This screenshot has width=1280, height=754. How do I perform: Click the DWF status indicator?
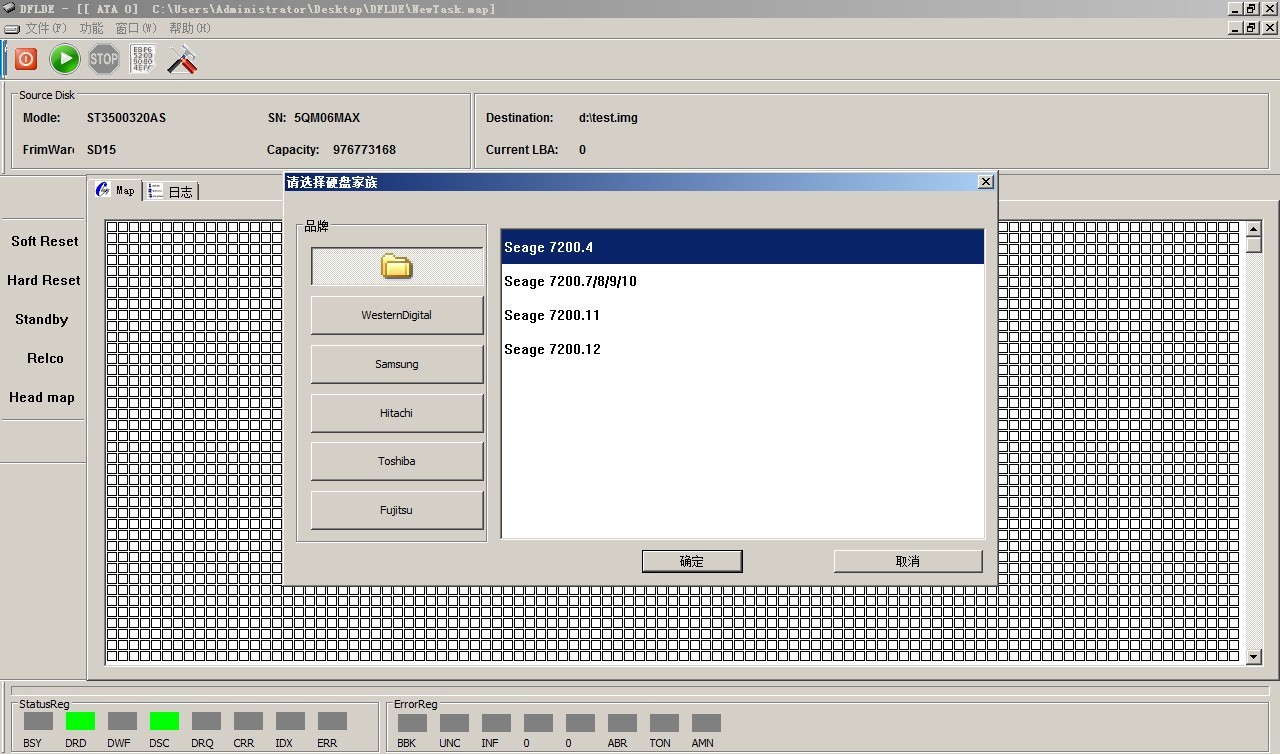tap(122, 721)
